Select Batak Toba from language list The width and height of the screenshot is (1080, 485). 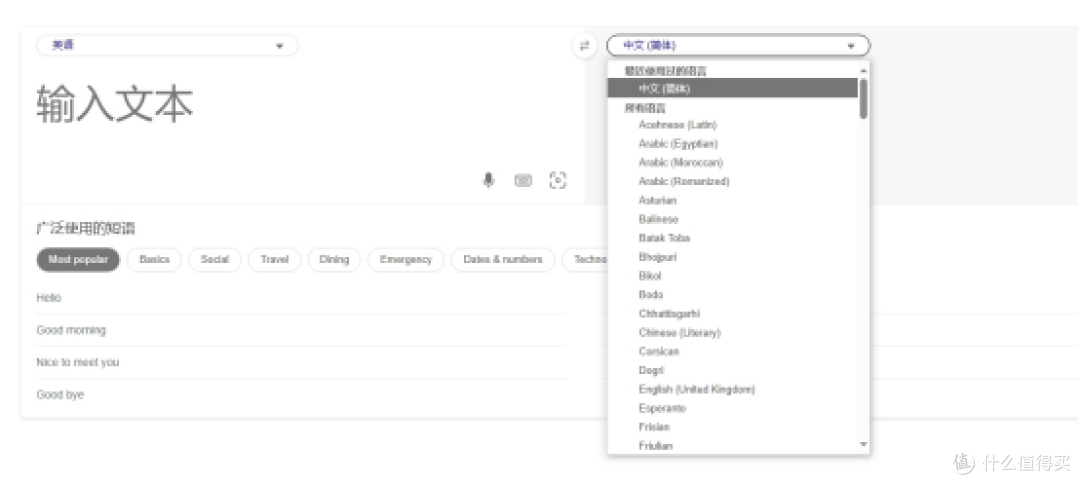pos(664,238)
